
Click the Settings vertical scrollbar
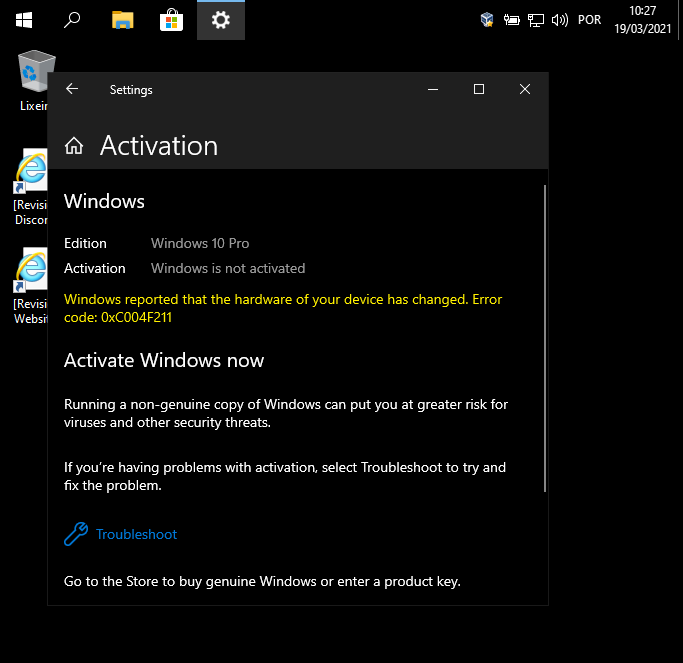pyautogui.click(x=545, y=338)
